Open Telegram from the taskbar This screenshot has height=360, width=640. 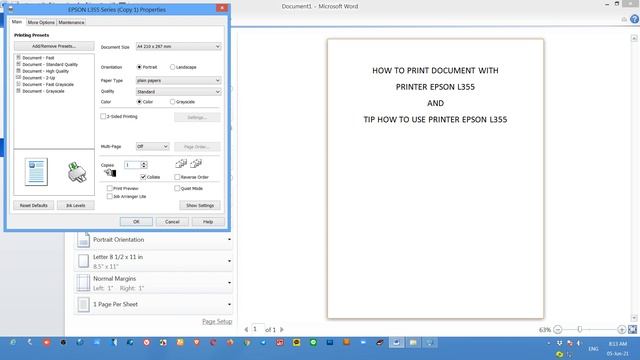264,342
